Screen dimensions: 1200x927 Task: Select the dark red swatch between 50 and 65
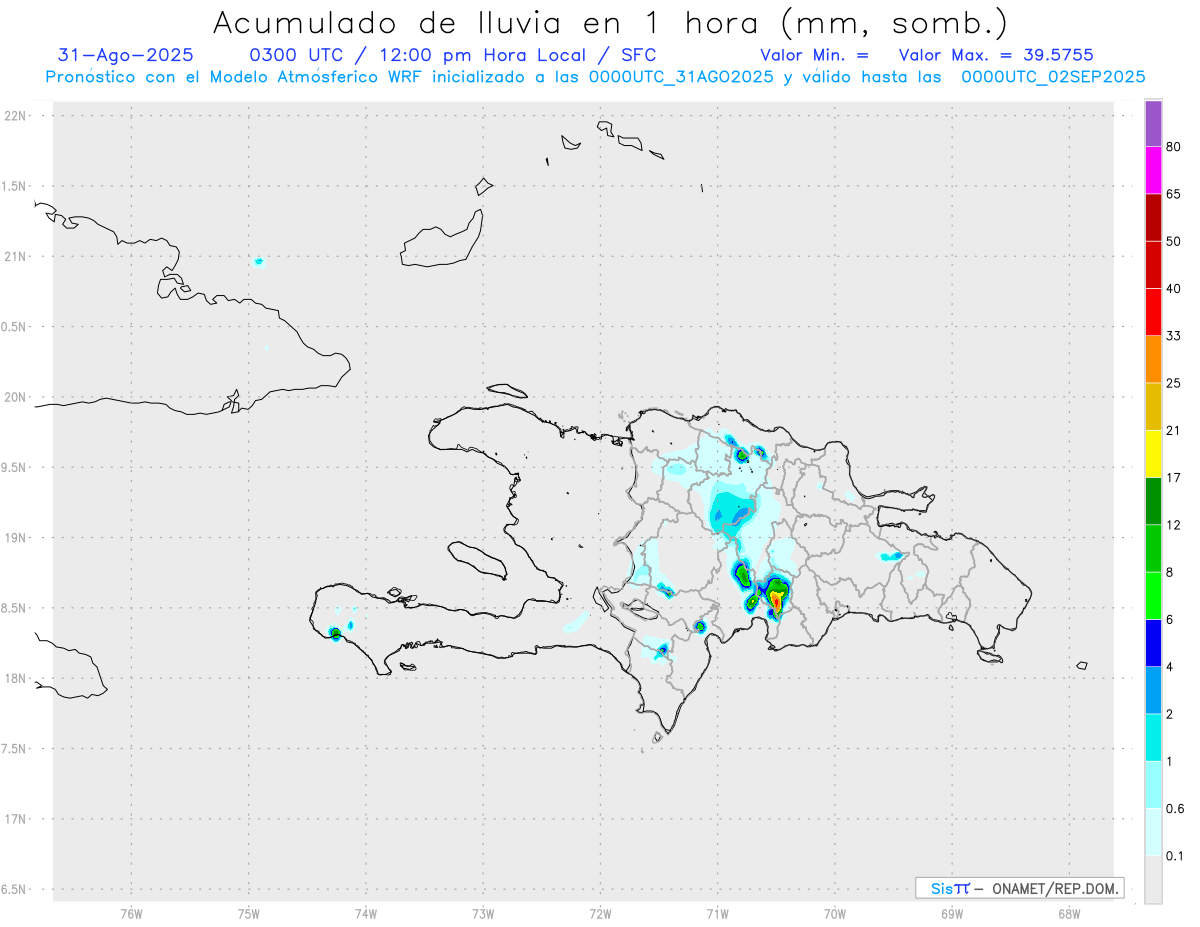tap(1153, 218)
